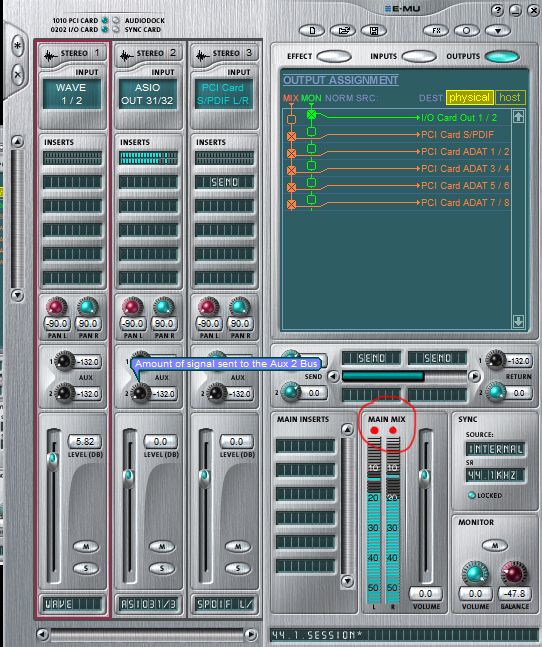Click Stereo 1 PAN R teal knob
Image resolution: width=542 pixels, height=647 pixels.
pyautogui.click(x=87, y=307)
